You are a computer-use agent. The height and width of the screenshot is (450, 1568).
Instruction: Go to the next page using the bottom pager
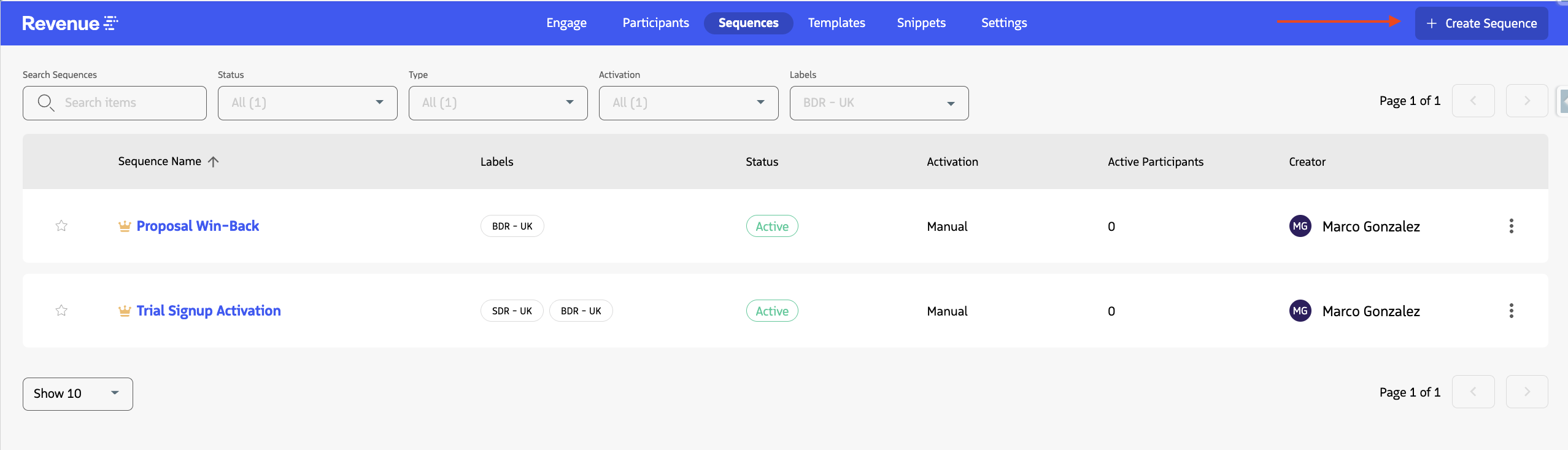1527,392
